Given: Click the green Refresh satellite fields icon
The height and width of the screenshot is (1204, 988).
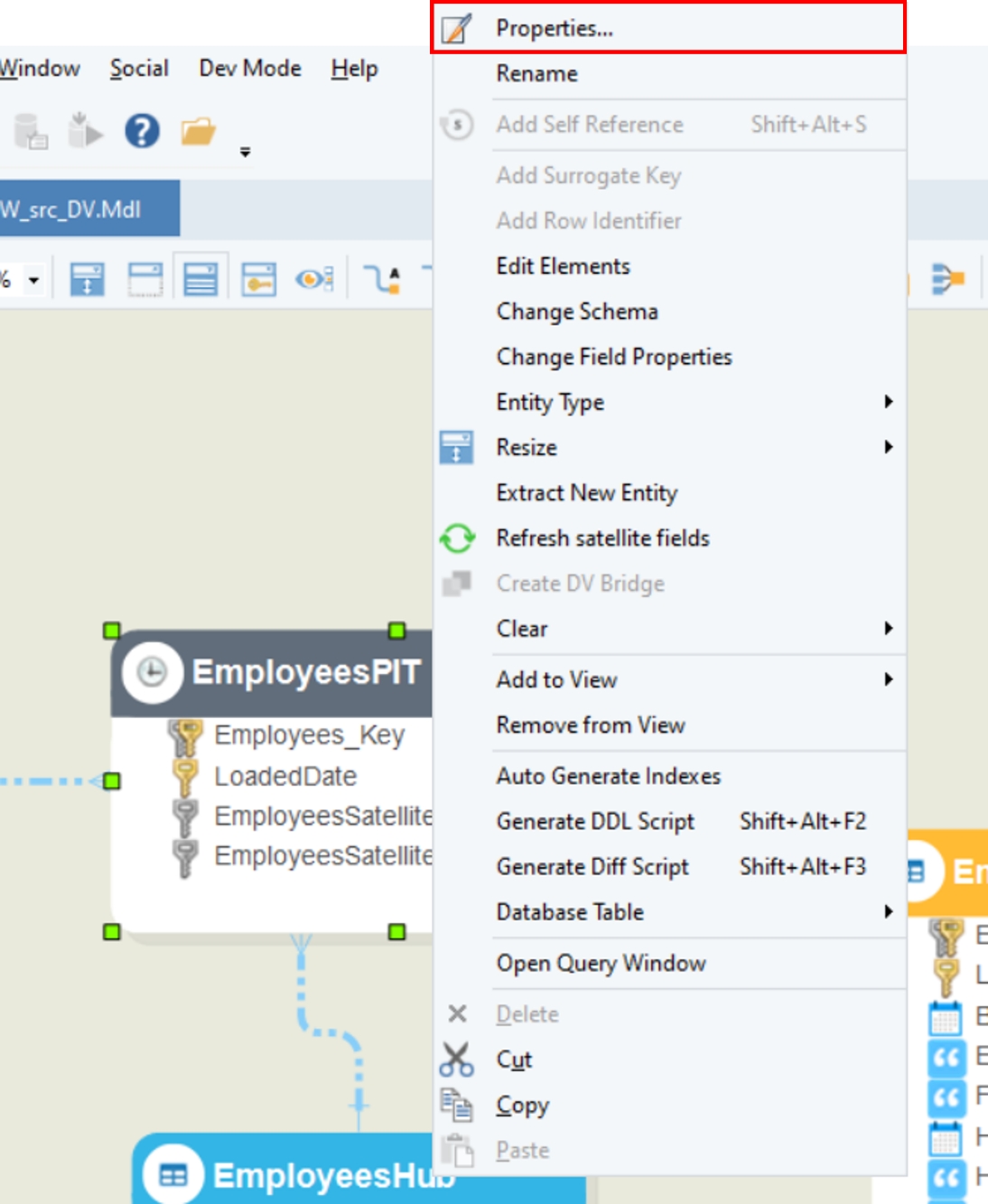Looking at the screenshot, I should pos(457,538).
